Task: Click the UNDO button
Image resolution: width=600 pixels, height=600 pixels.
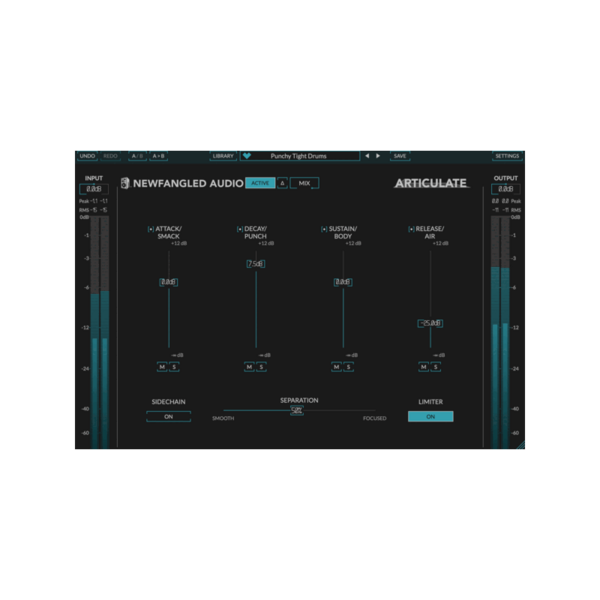Action: pos(88,156)
